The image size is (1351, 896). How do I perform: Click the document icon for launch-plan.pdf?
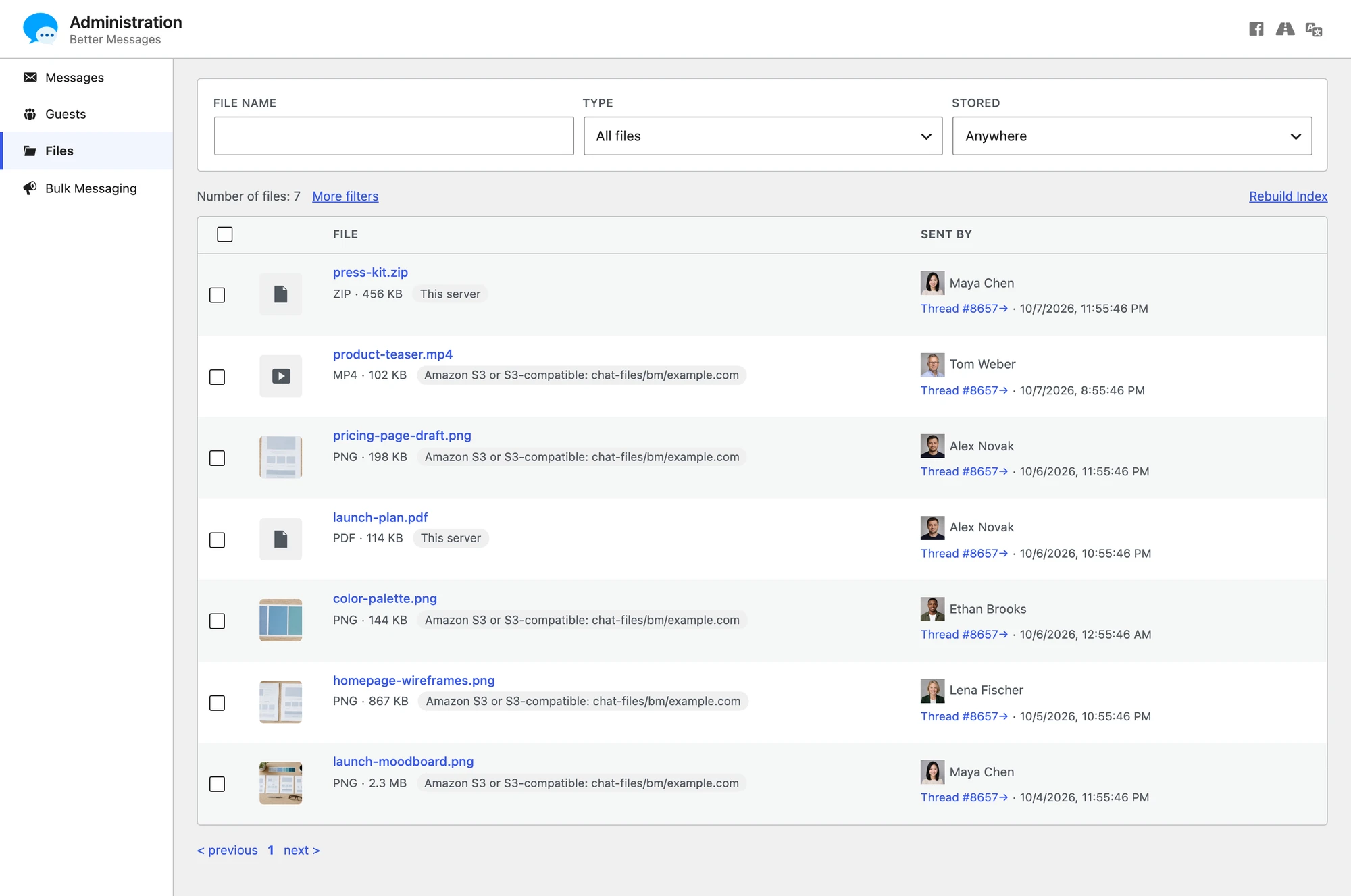[x=280, y=539]
